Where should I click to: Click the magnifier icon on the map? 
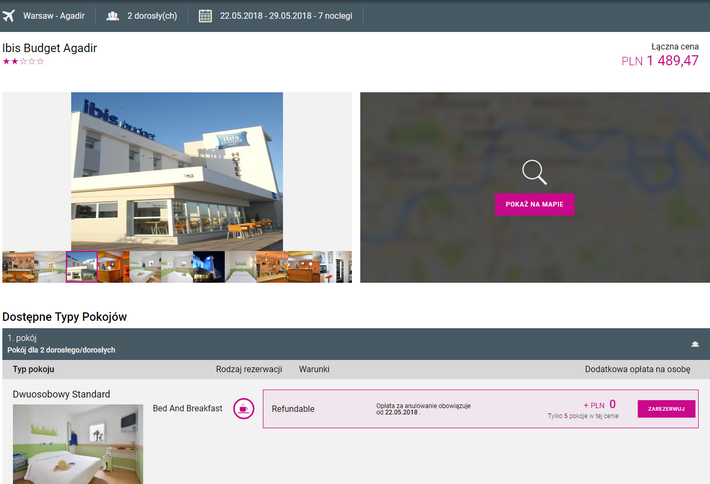coord(535,172)
